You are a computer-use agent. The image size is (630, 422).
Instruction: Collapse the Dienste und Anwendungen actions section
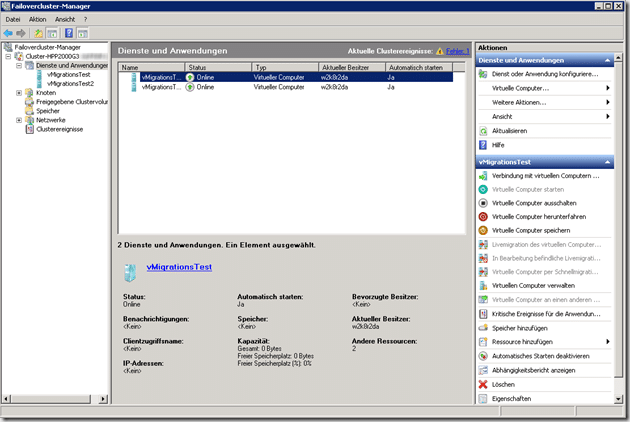coord(607,60)
